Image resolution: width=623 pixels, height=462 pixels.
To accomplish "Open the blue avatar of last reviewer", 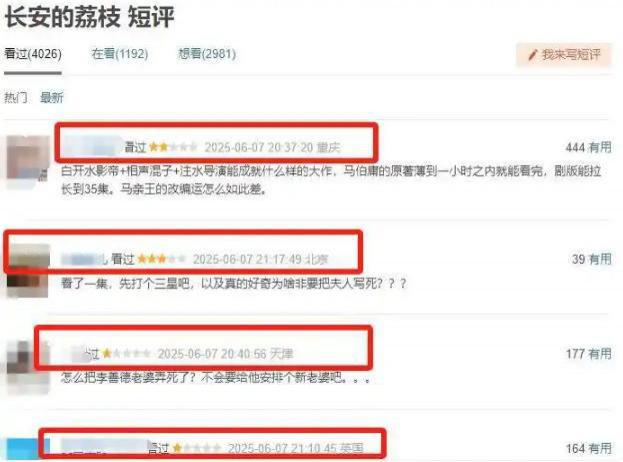I will tap(28, 449).
